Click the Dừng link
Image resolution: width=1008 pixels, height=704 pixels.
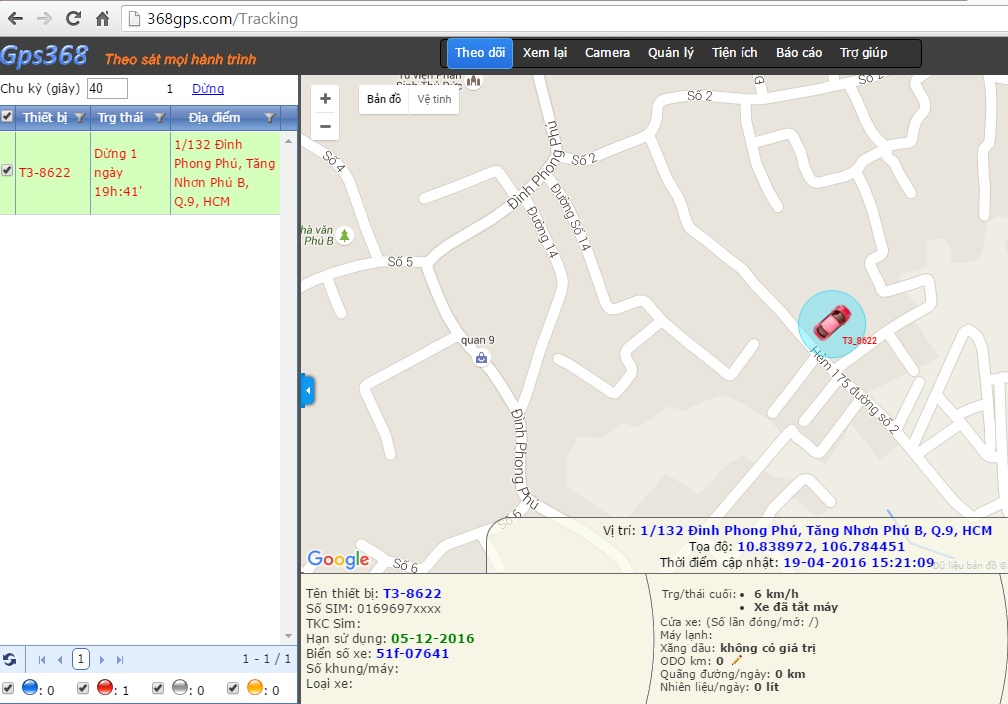click(208, 89)
